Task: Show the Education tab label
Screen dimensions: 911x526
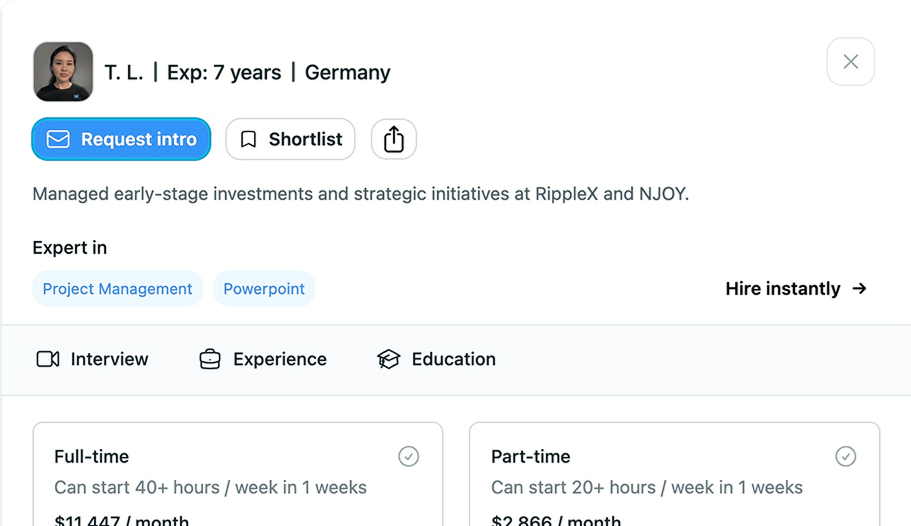Action: (x=454, y=359)
